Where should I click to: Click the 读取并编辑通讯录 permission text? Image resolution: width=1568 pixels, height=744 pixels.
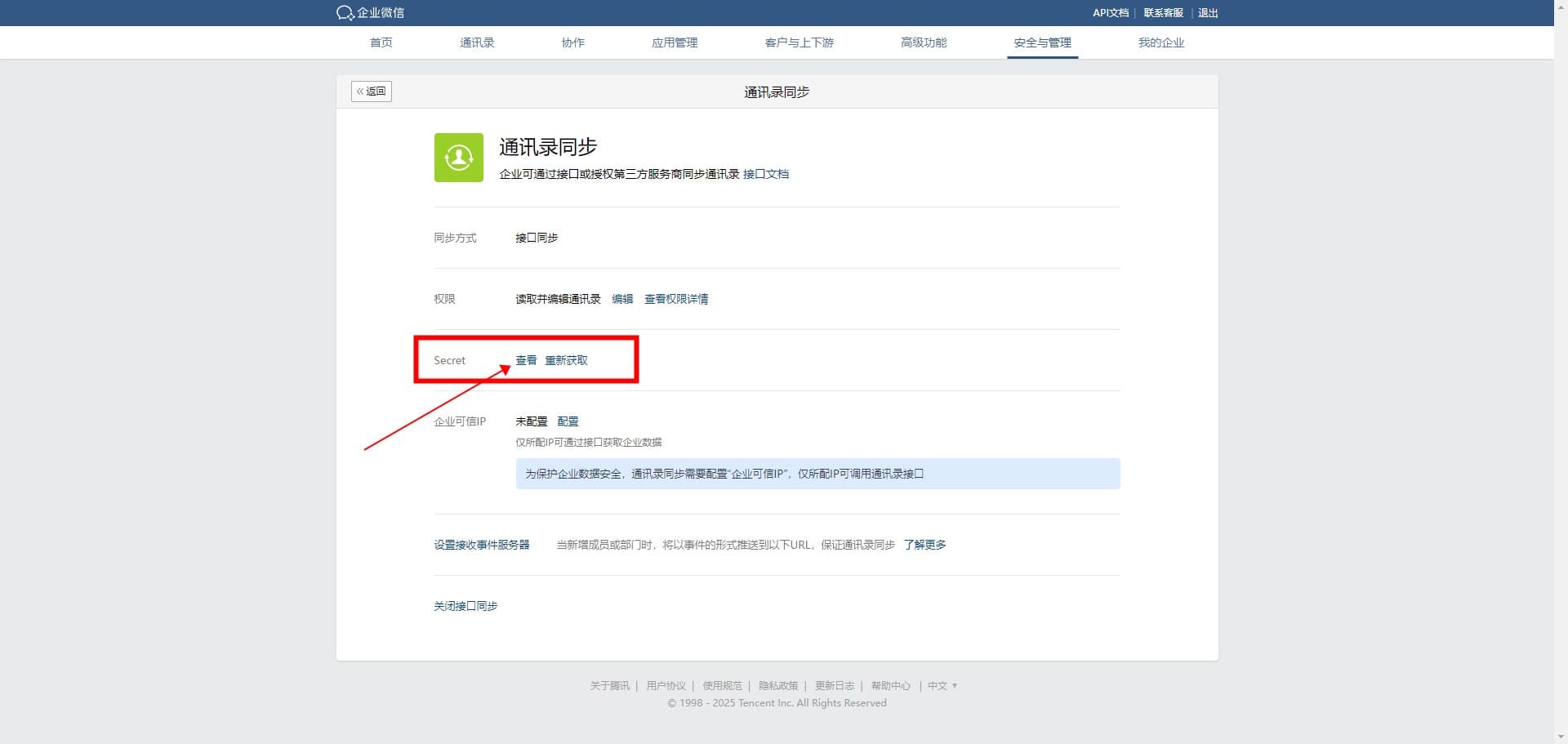tap(558, 299)
